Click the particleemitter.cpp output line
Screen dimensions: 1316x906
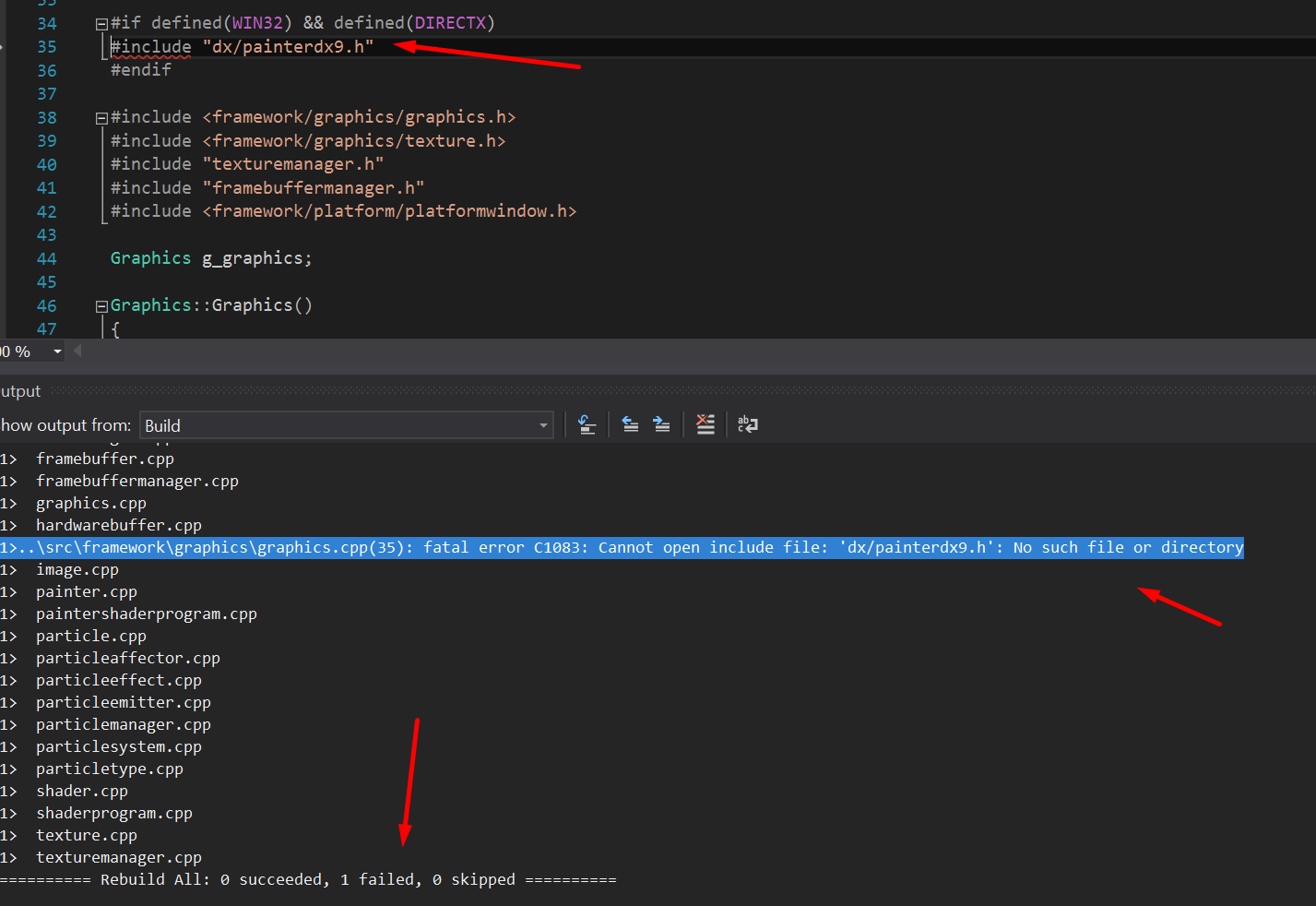[124, 702]
